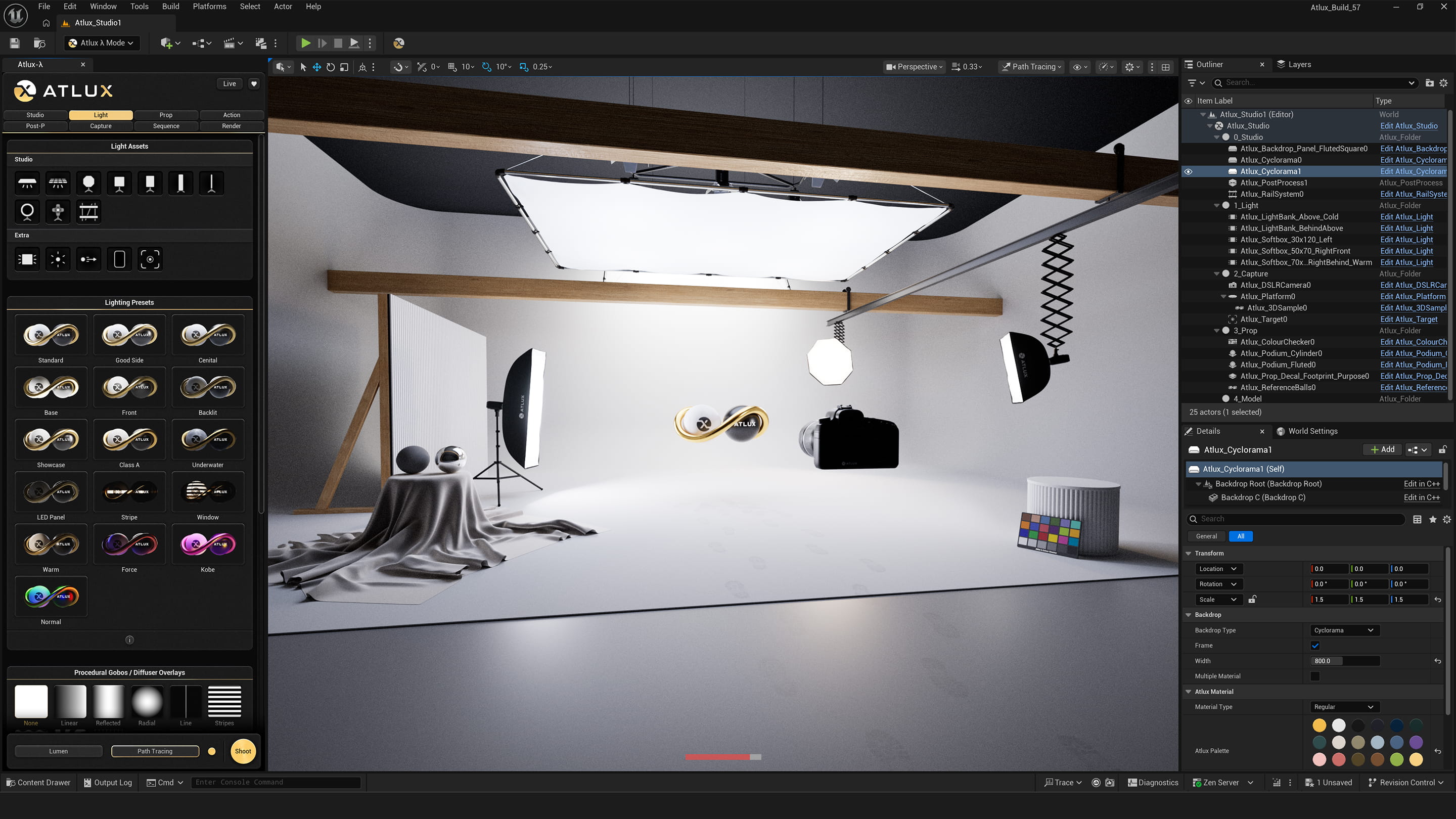This screenshot has height=819, width=1456.
Task: Open the Backdrop Type Cyclorama dropdown
Action: coord(1344,630)
